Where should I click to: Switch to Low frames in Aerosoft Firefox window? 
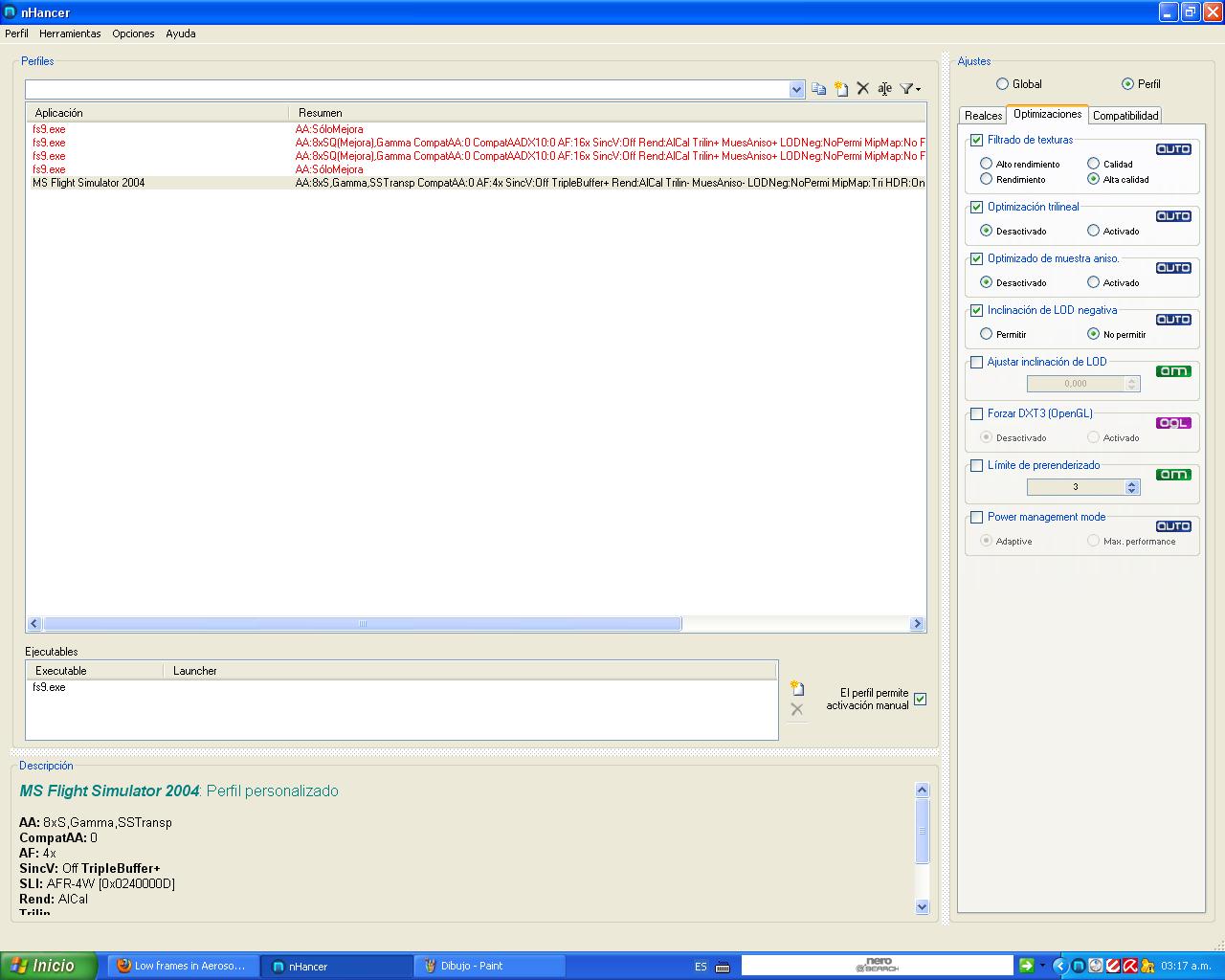pyautogui.click(x=182, y=966)
